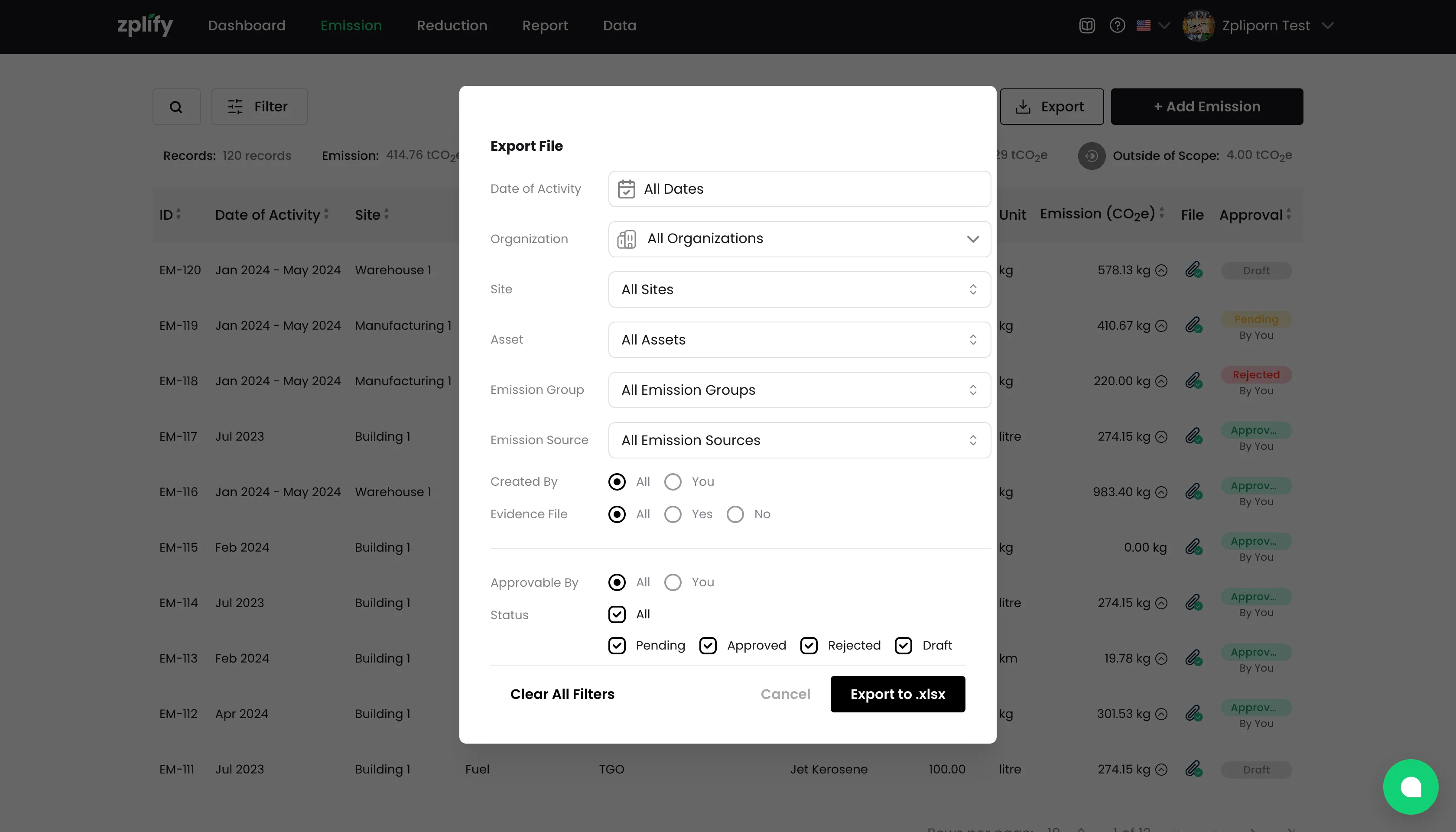Uncheck the Pending status checkbox
Viewport: 1456px width, 832px height.
pos(617,646)
